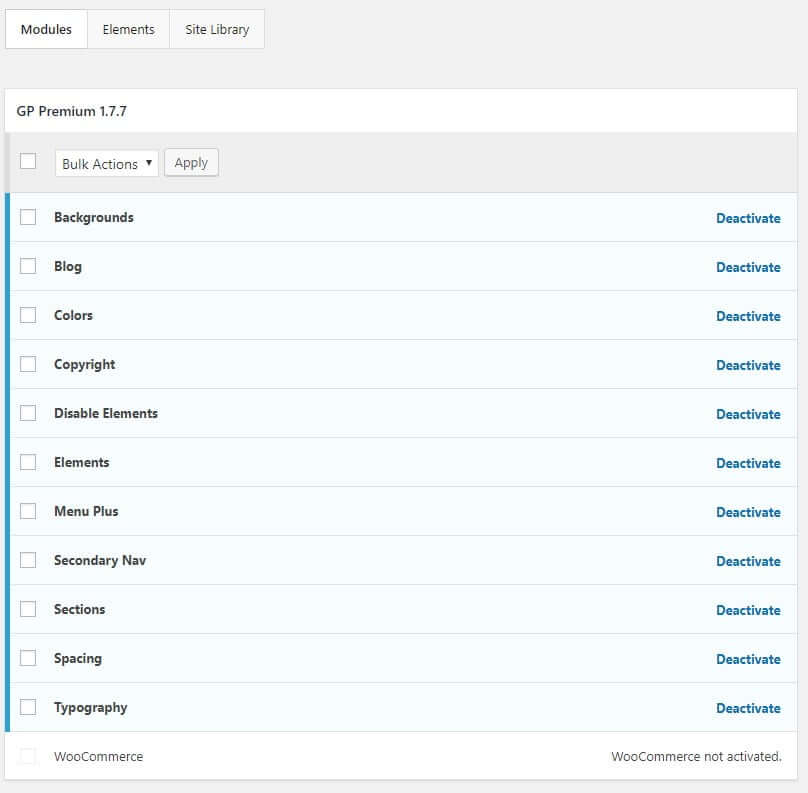The image size is (808, 793).
Task: Click the 'WooCommerce not activated.' notice
Action: [x=696, y=756]
